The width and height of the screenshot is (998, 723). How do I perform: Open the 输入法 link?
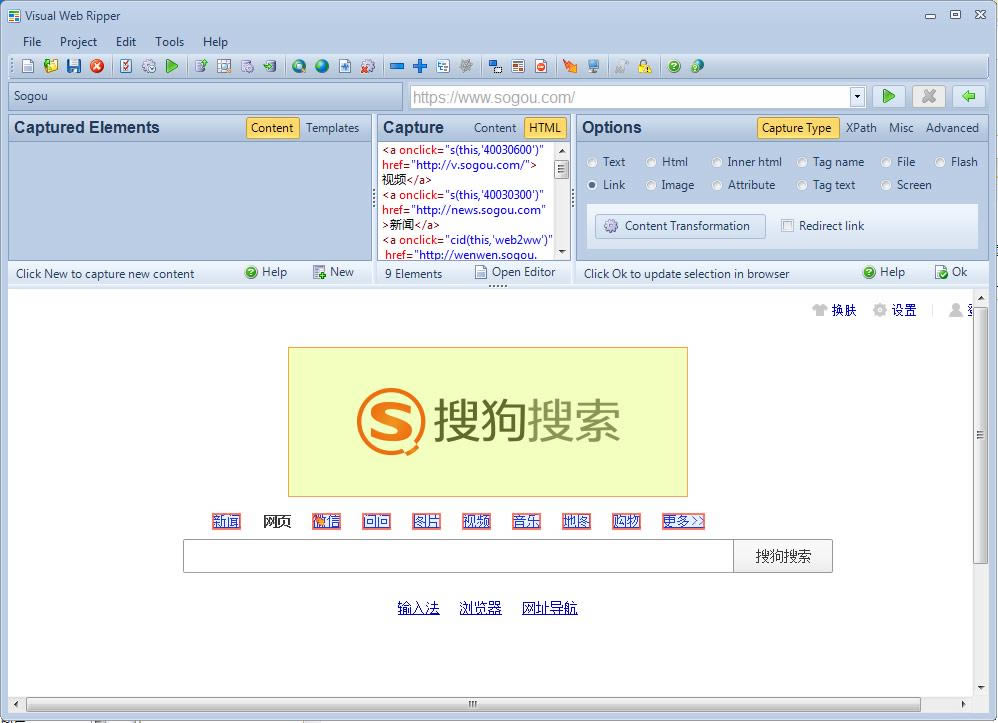click(418, 608)
